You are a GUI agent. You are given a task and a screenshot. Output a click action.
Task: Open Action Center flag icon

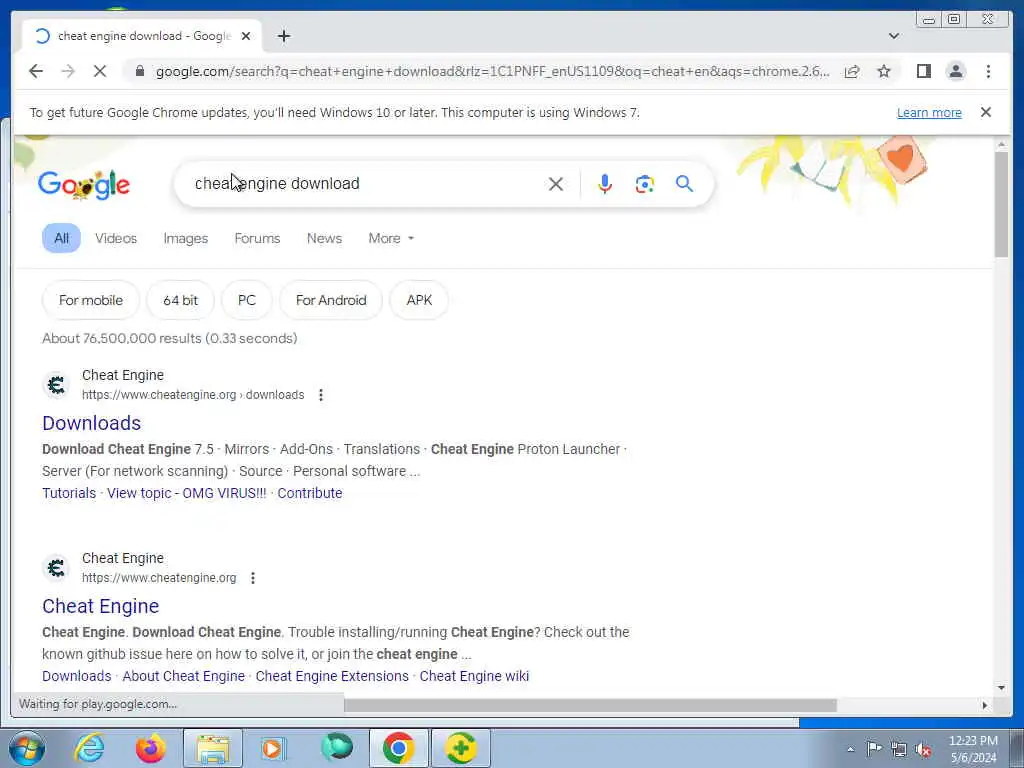pyautogui.click(x=874, y=748)
